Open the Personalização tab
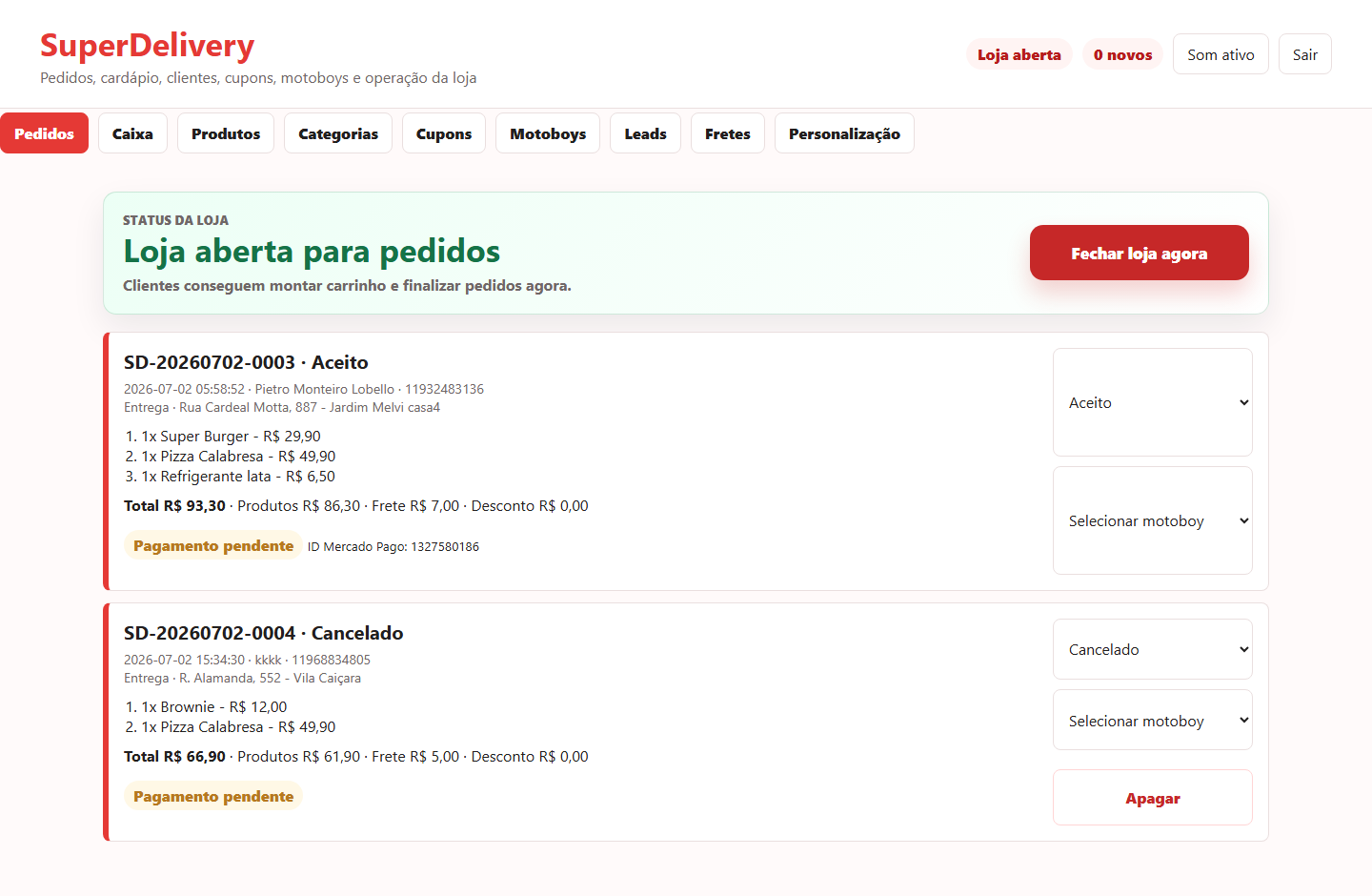 [844, 133]
